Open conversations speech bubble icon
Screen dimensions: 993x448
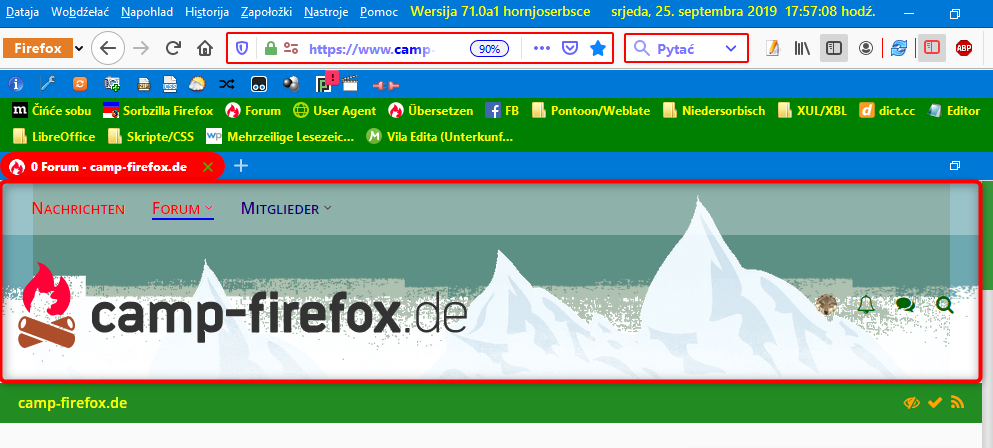905,305
